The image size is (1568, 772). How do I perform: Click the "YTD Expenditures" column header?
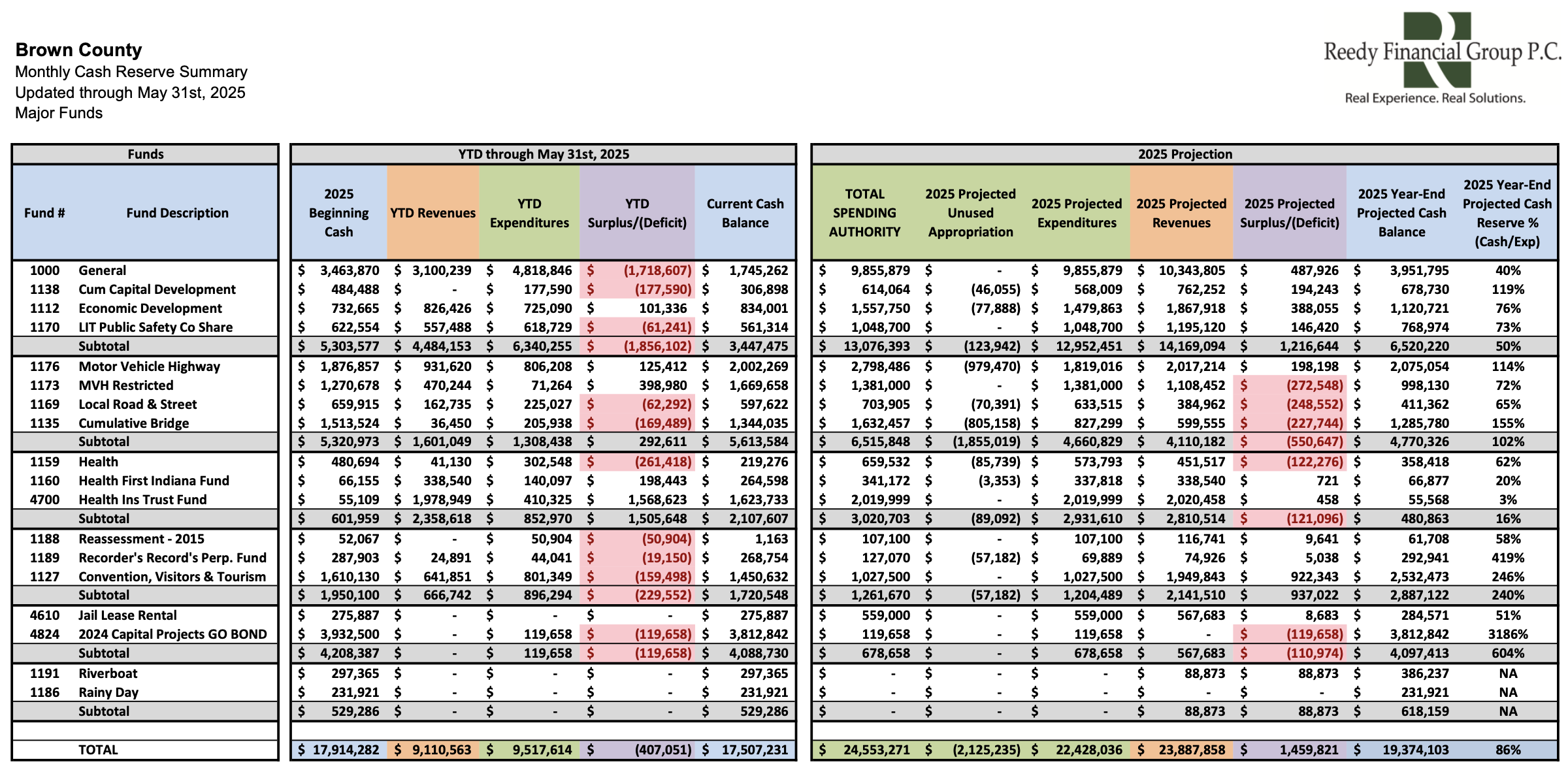coord(529,213)
